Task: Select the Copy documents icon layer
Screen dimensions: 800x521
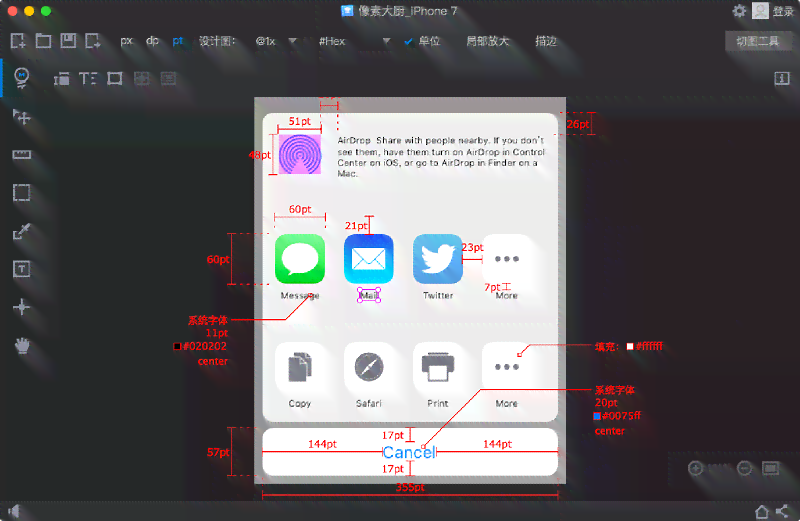Action: click(300, 367)
